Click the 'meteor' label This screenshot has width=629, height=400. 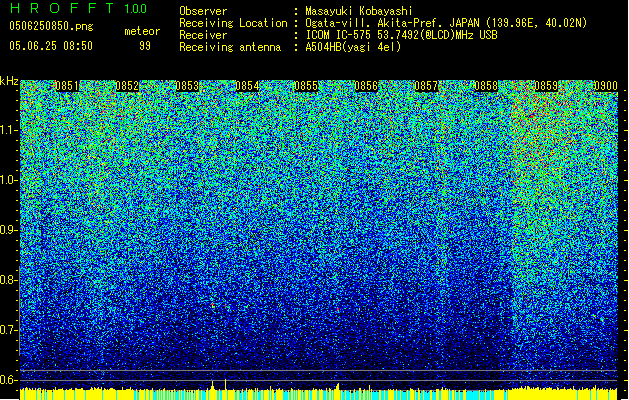[142, 31]
